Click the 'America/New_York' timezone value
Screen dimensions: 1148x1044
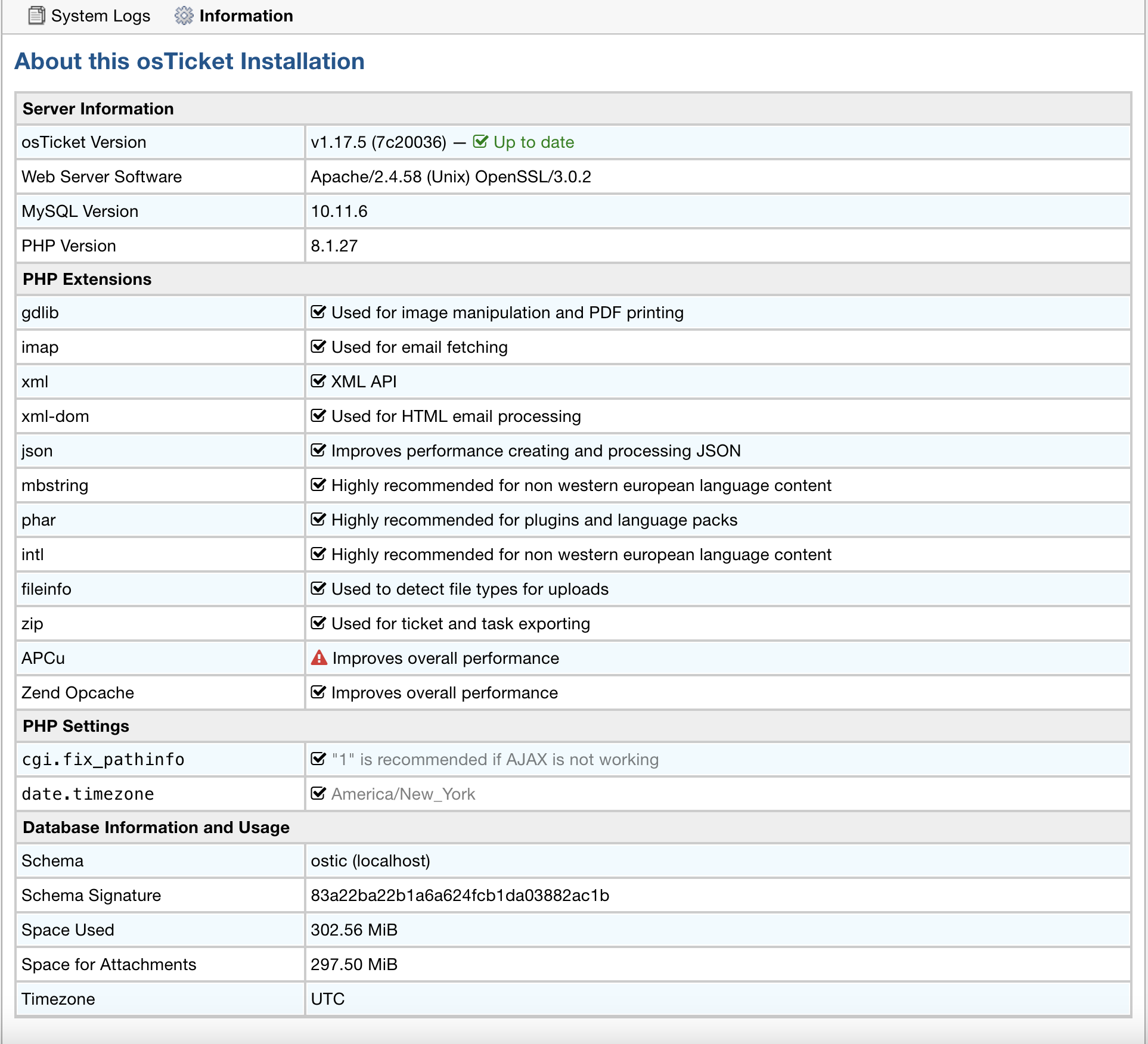[404, 794]
